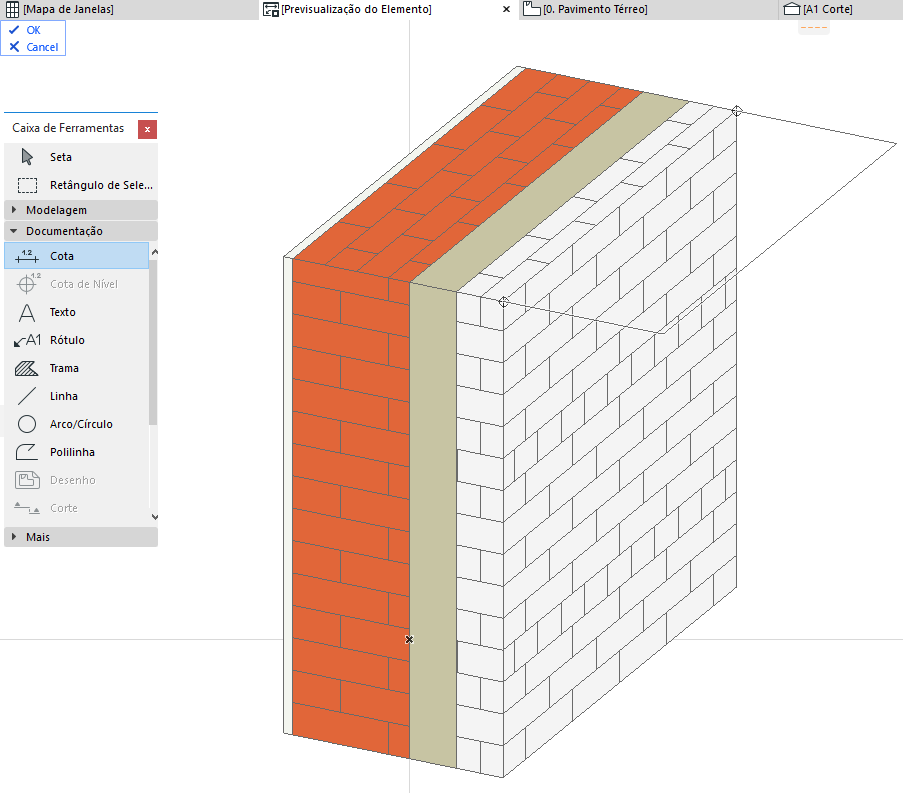903x793 pixels.
Task: Click the Pavimento Térreo floor plan tab icon
Action: pyautogui.click(x=532, y=9)
